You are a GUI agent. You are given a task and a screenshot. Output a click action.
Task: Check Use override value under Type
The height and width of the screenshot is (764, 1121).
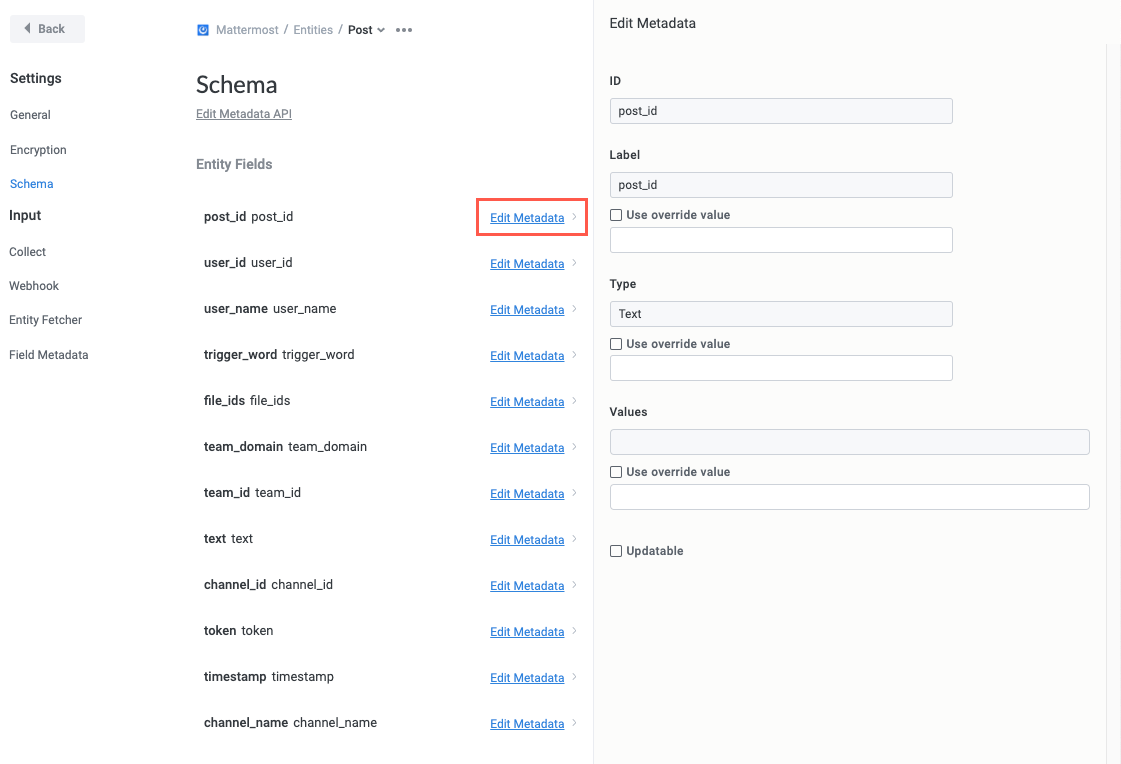click(615, 343)
